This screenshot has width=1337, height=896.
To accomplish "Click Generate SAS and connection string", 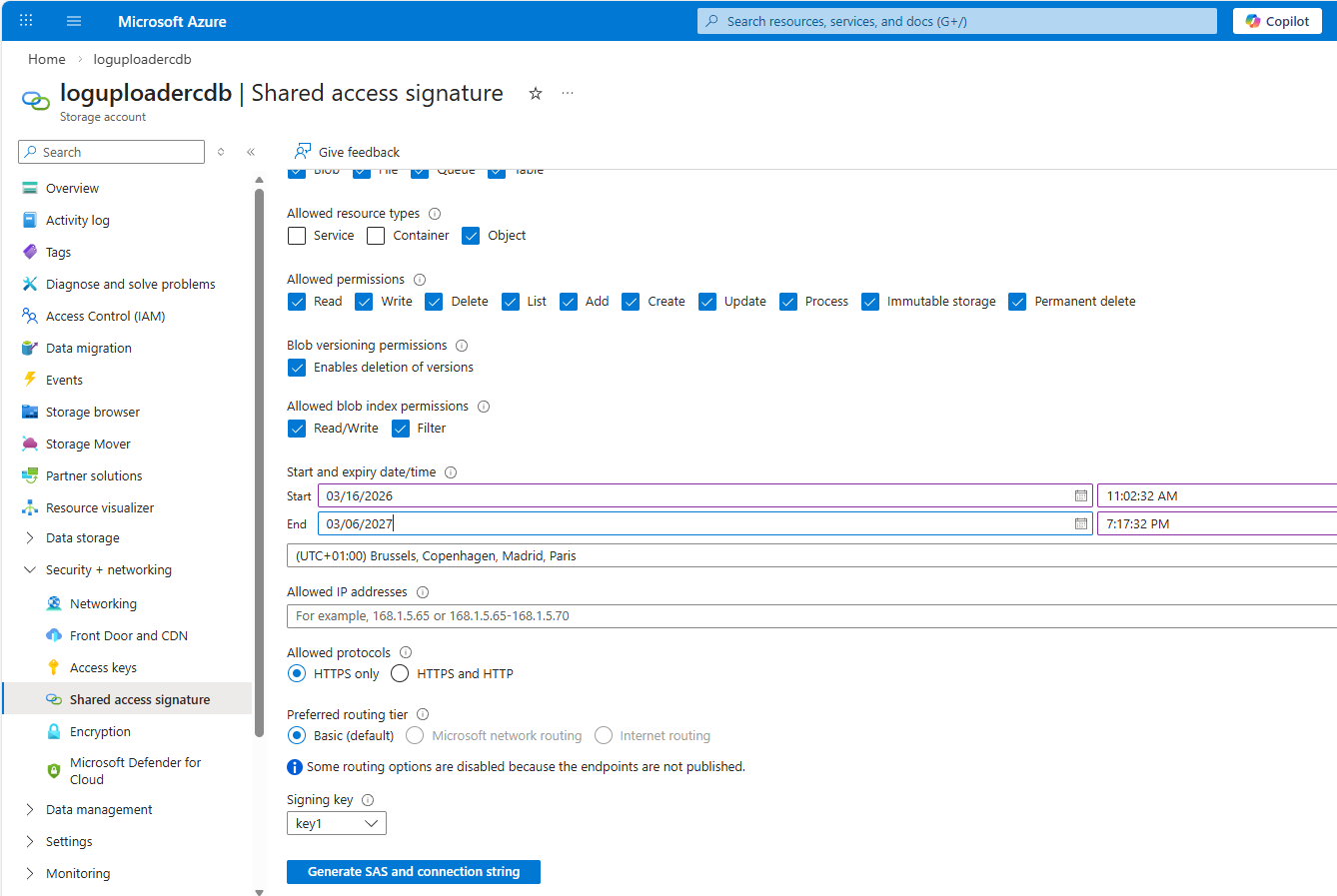I will point(414,872).
